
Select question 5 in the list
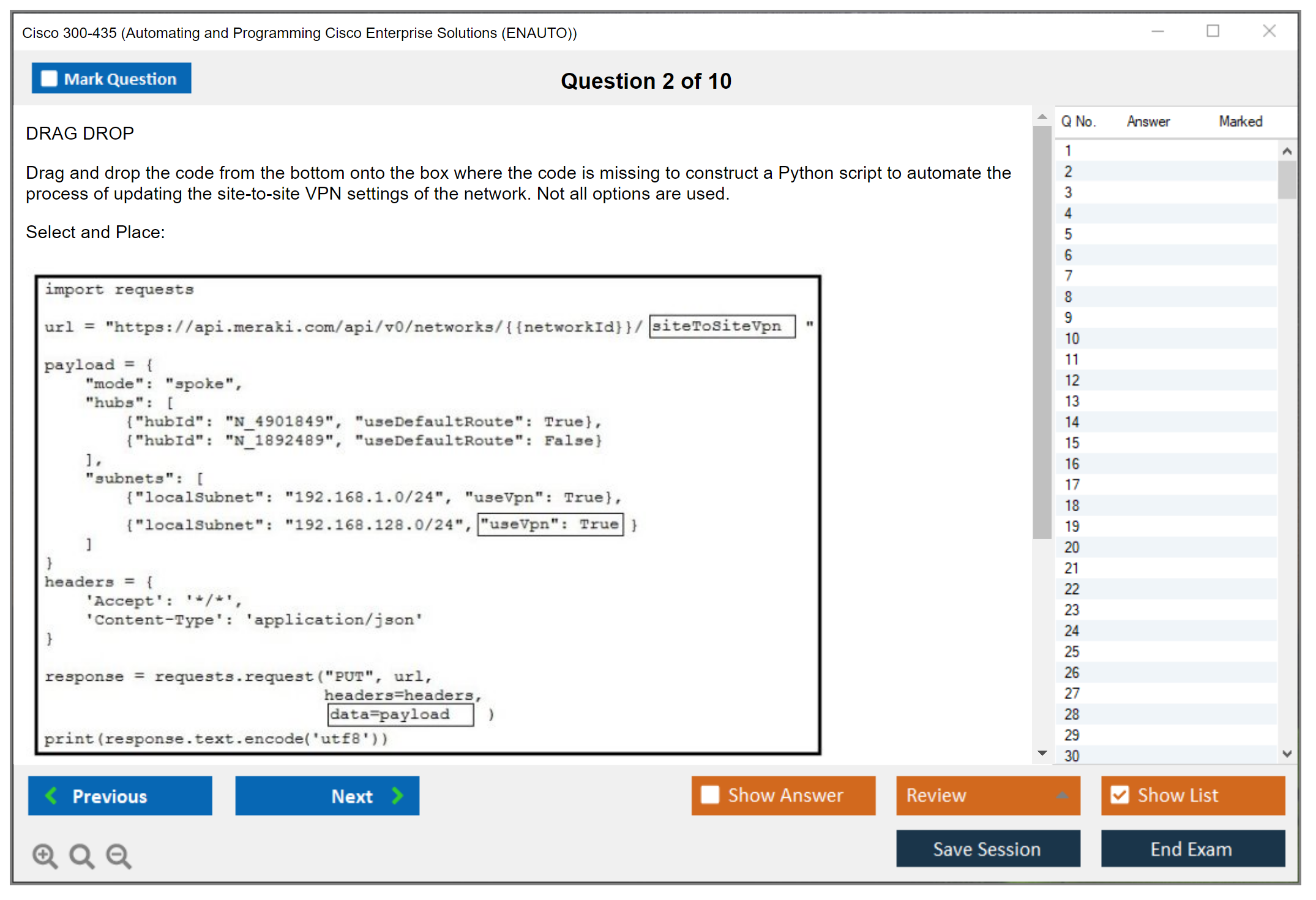point(1068,234)
